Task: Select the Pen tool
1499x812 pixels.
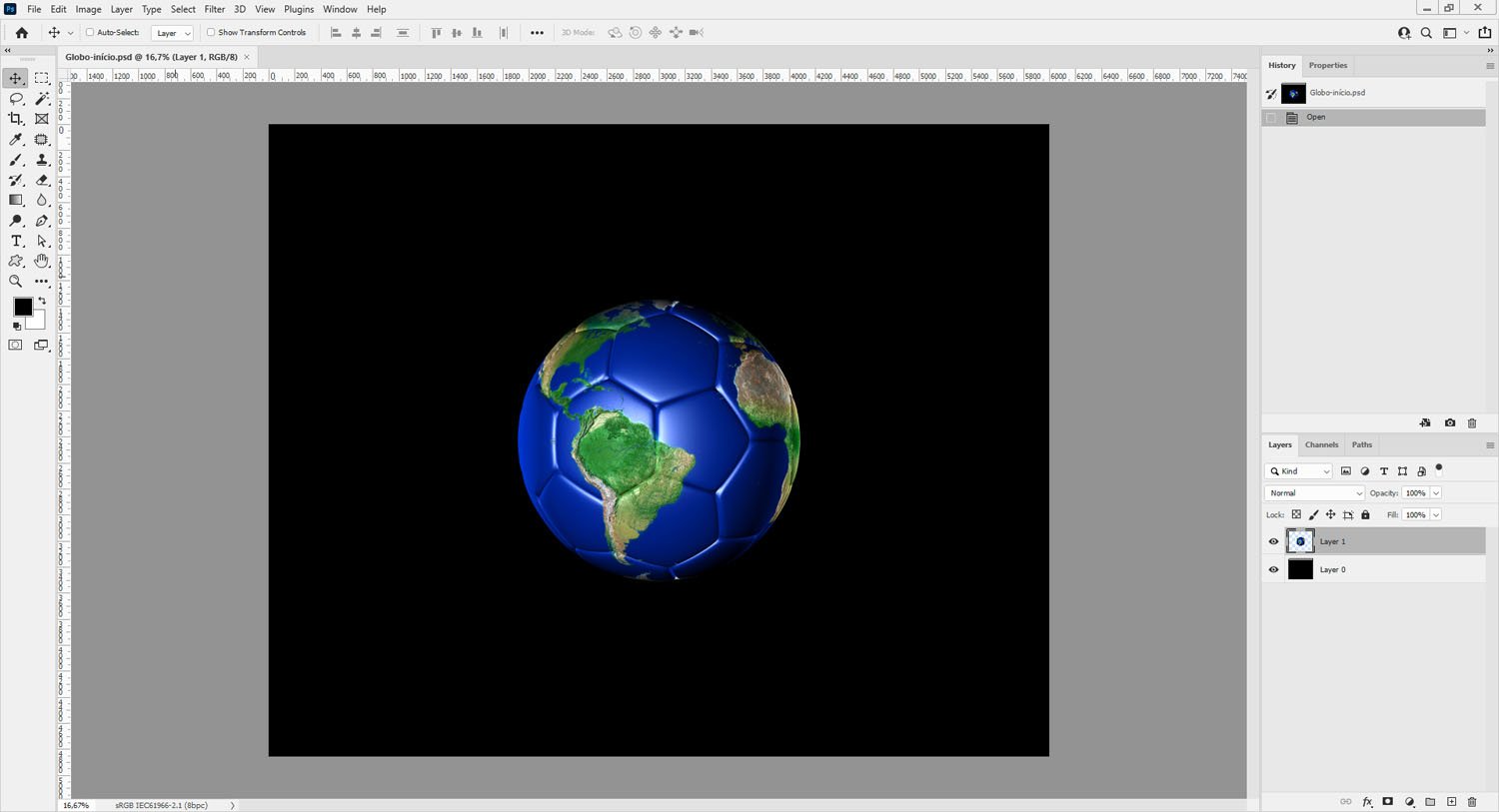Action: click(42, 221)
